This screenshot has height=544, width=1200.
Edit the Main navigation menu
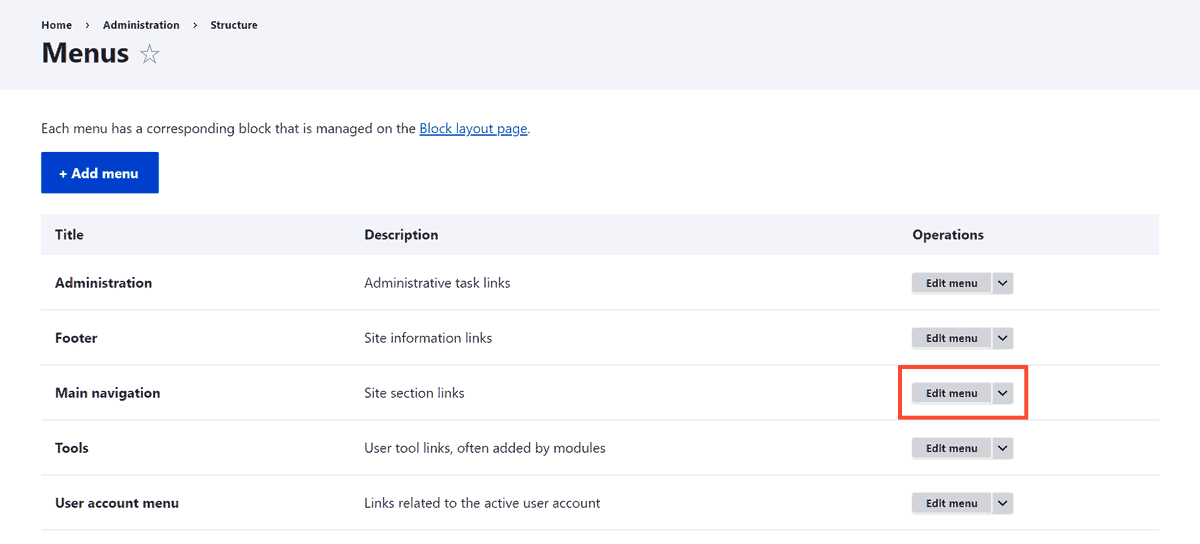pos(951,393)
